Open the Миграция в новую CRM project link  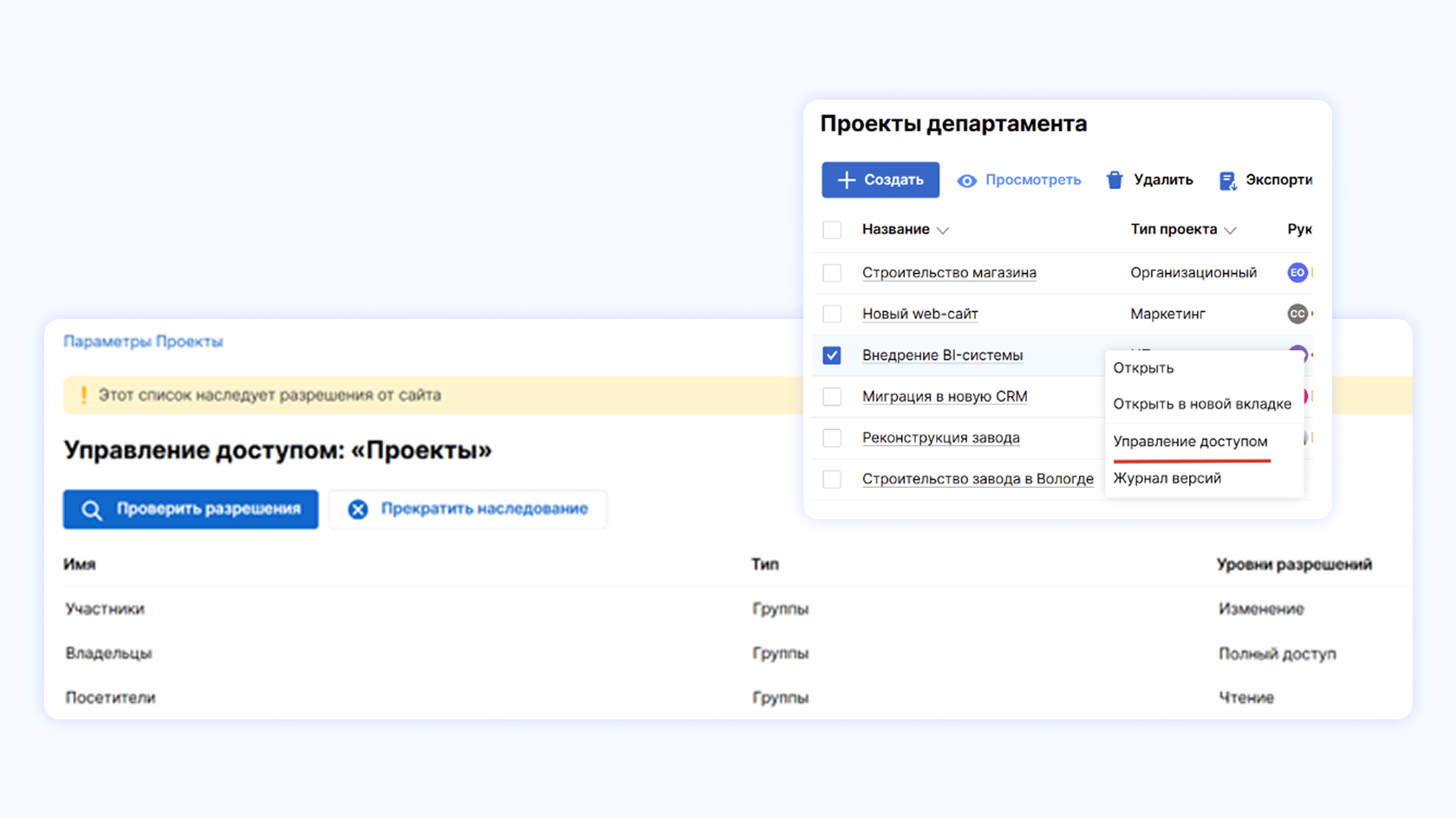944,396
